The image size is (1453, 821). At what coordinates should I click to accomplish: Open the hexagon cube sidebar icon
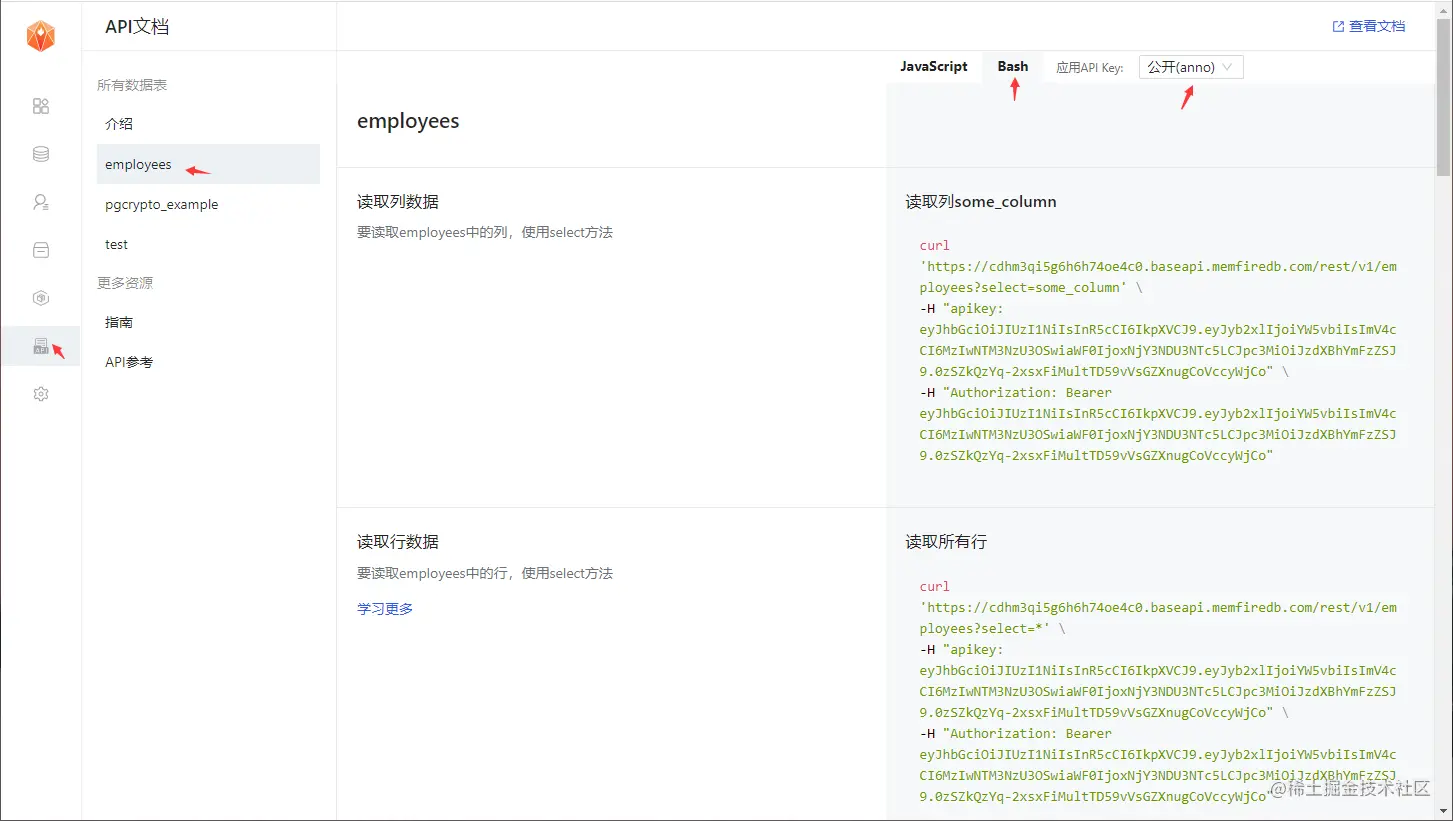[41, 298]
